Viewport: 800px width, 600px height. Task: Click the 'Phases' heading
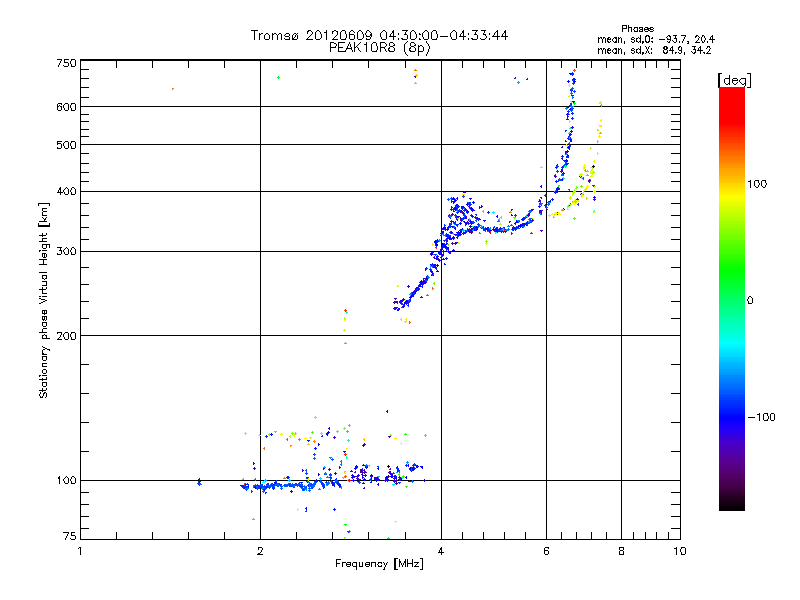pyautogui.click(x=637, y=29)
